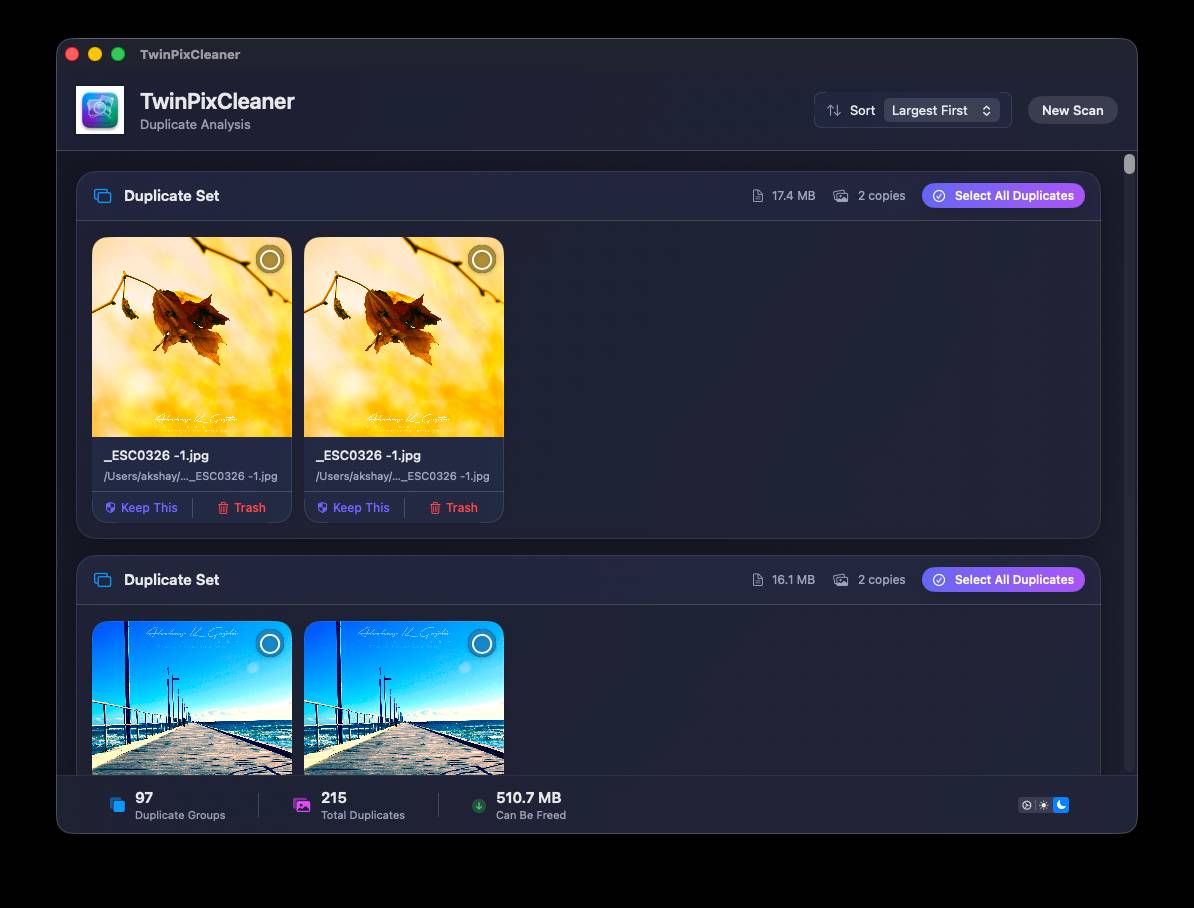Switch to light mode with sun icon

(1043, 805)
